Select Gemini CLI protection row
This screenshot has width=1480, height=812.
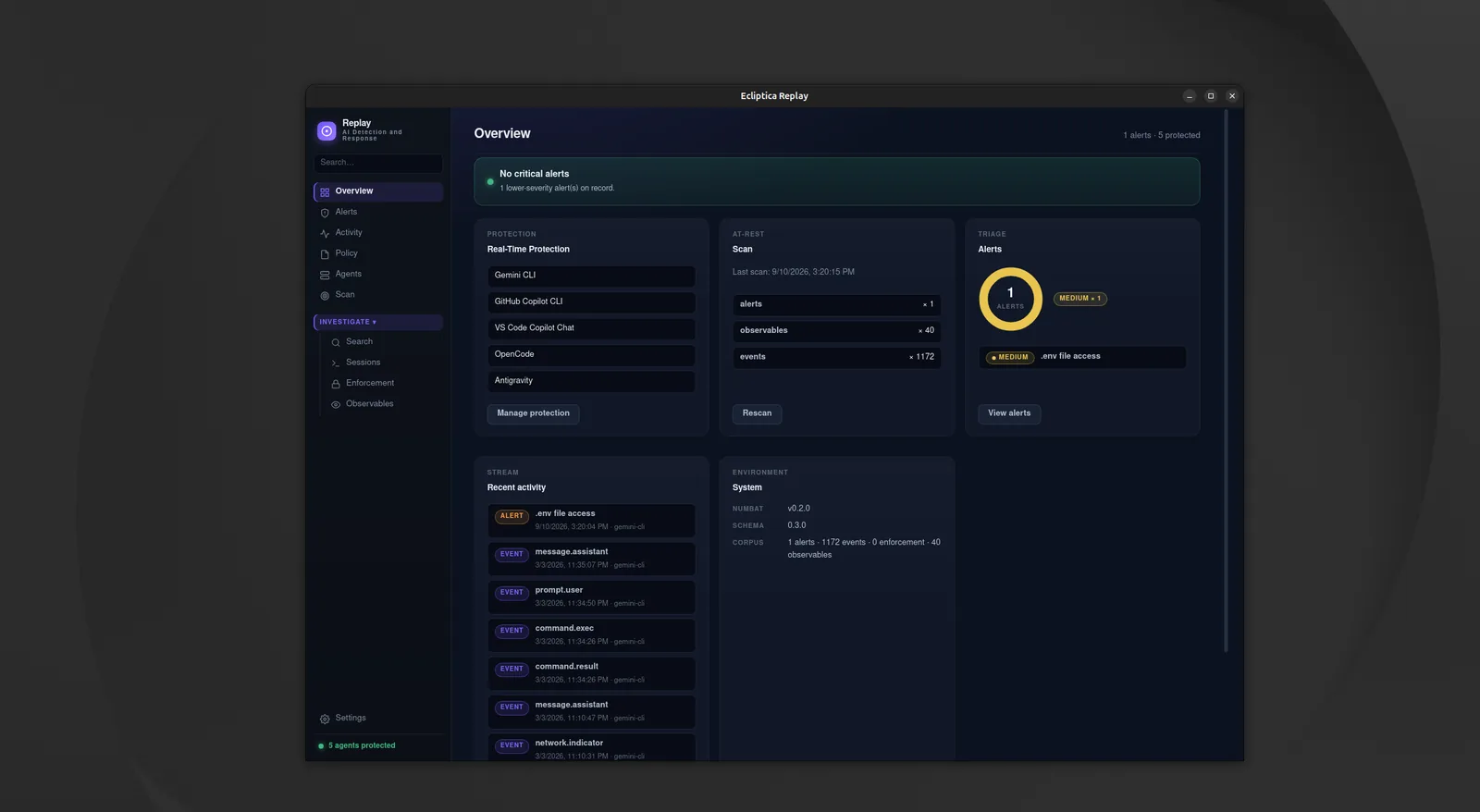click(x=591, y=276)
